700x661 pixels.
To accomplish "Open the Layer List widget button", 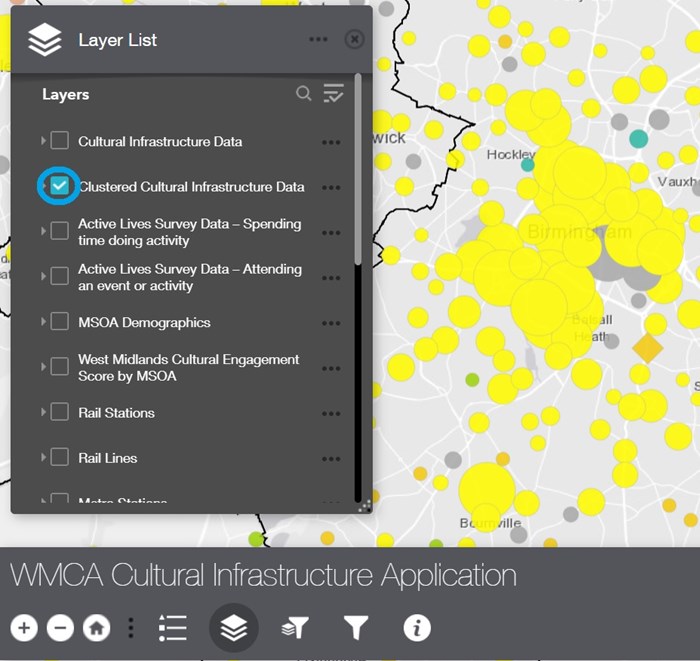I will tap(233, 628).
